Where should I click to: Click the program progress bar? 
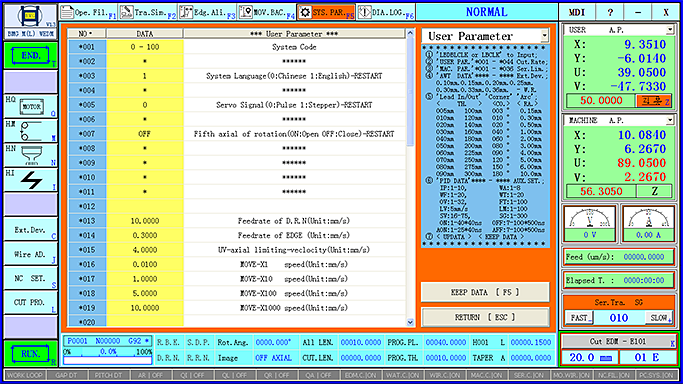click(x=108, y=360)
